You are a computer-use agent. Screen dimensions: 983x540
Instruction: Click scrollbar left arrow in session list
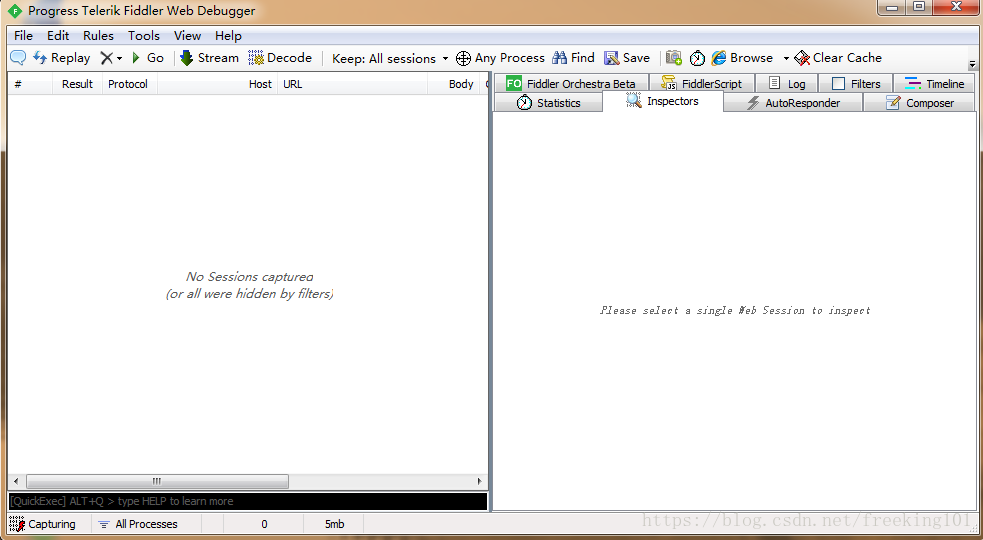(x=16, y=481)
